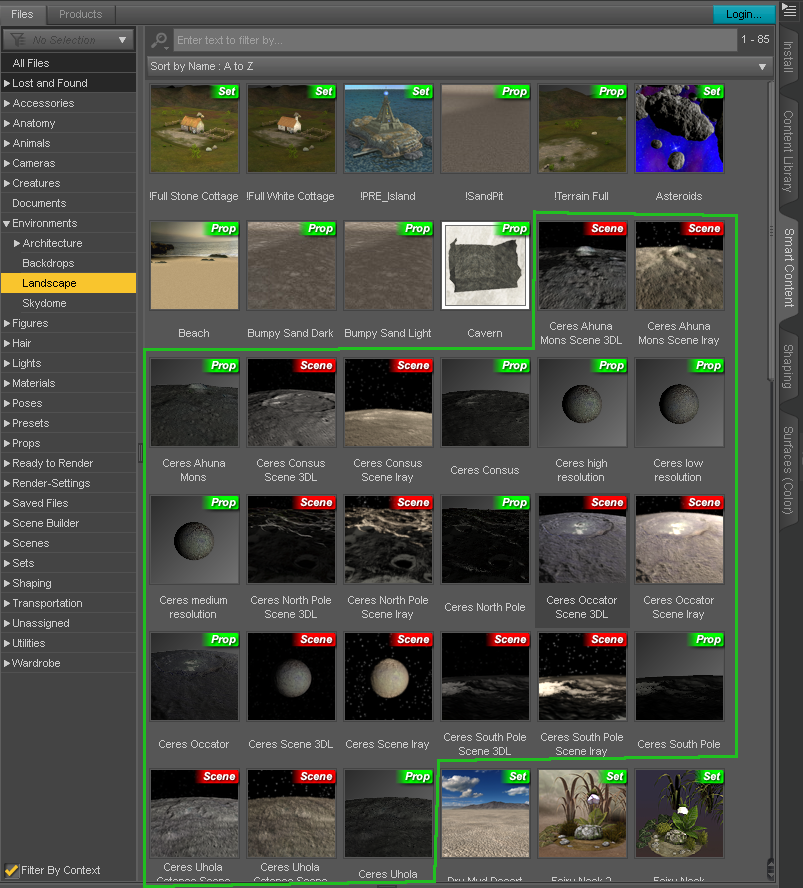Open the Shaping side tab

click(788, 366)
